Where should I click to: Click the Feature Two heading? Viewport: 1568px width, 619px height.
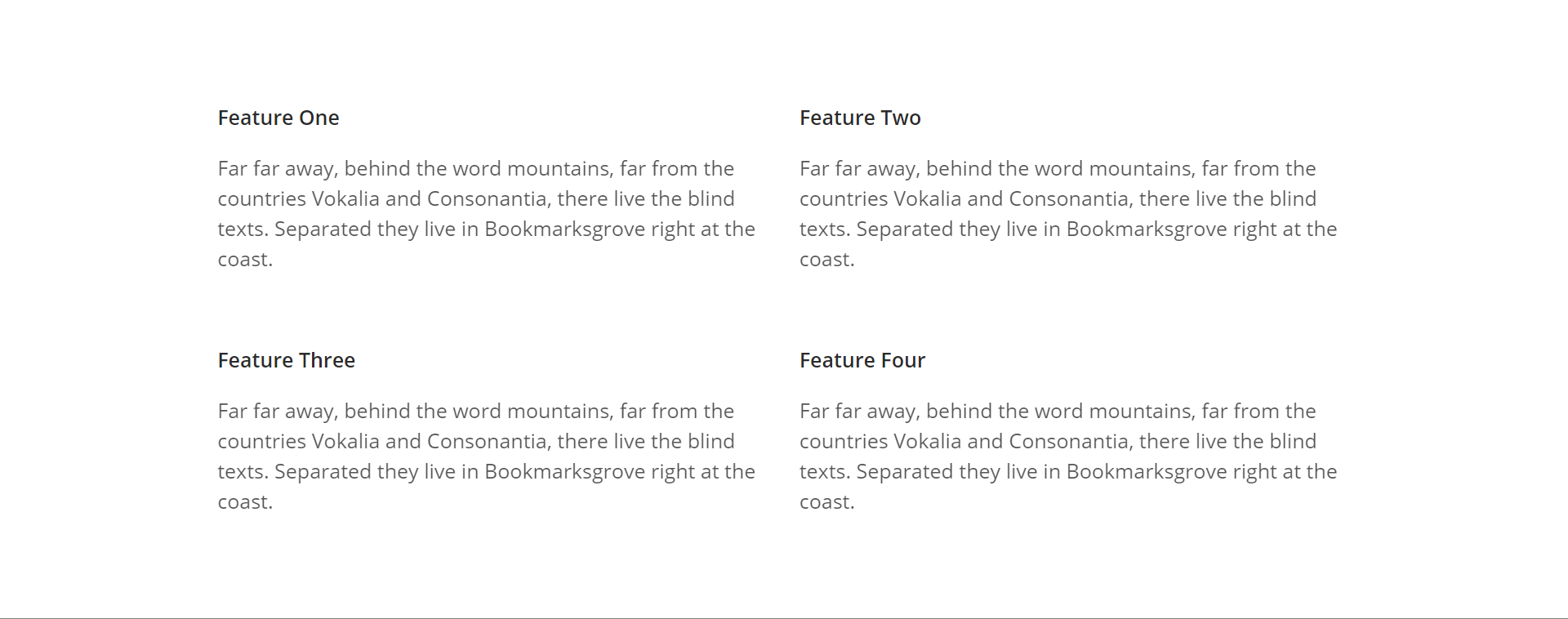coord(860,118)
